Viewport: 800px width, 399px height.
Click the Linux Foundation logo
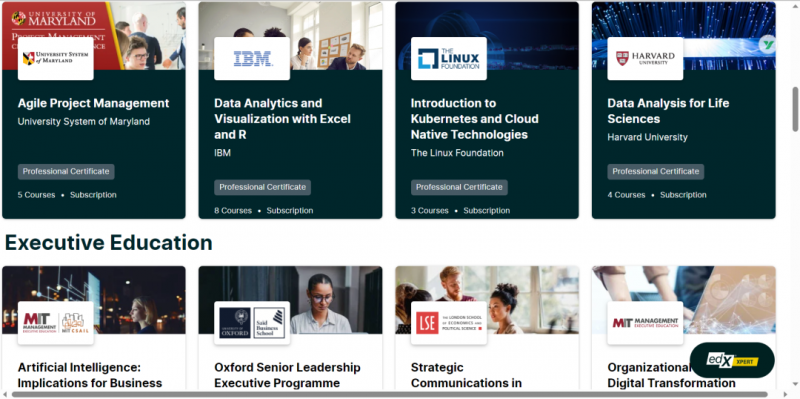coord(448,59)
